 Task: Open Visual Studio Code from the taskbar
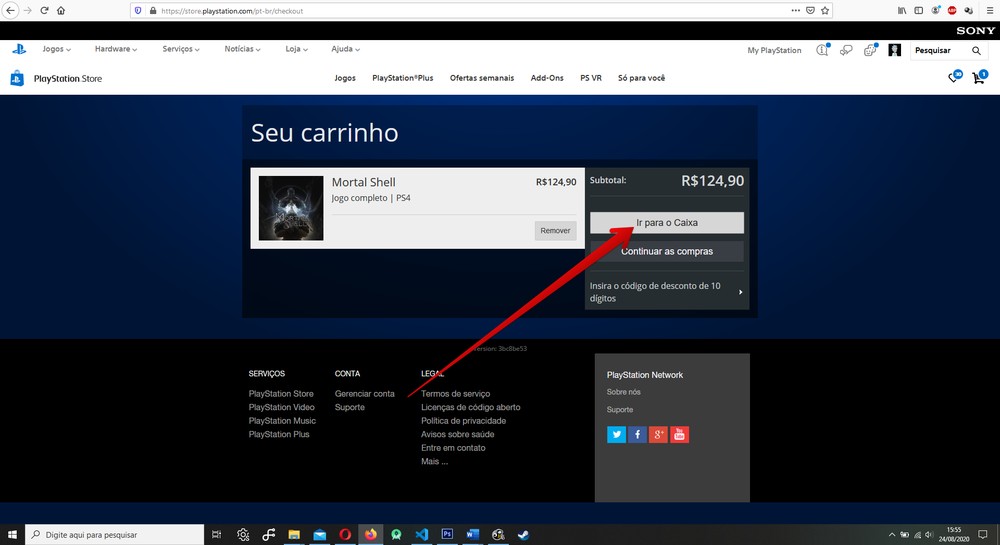pos(422,534)
